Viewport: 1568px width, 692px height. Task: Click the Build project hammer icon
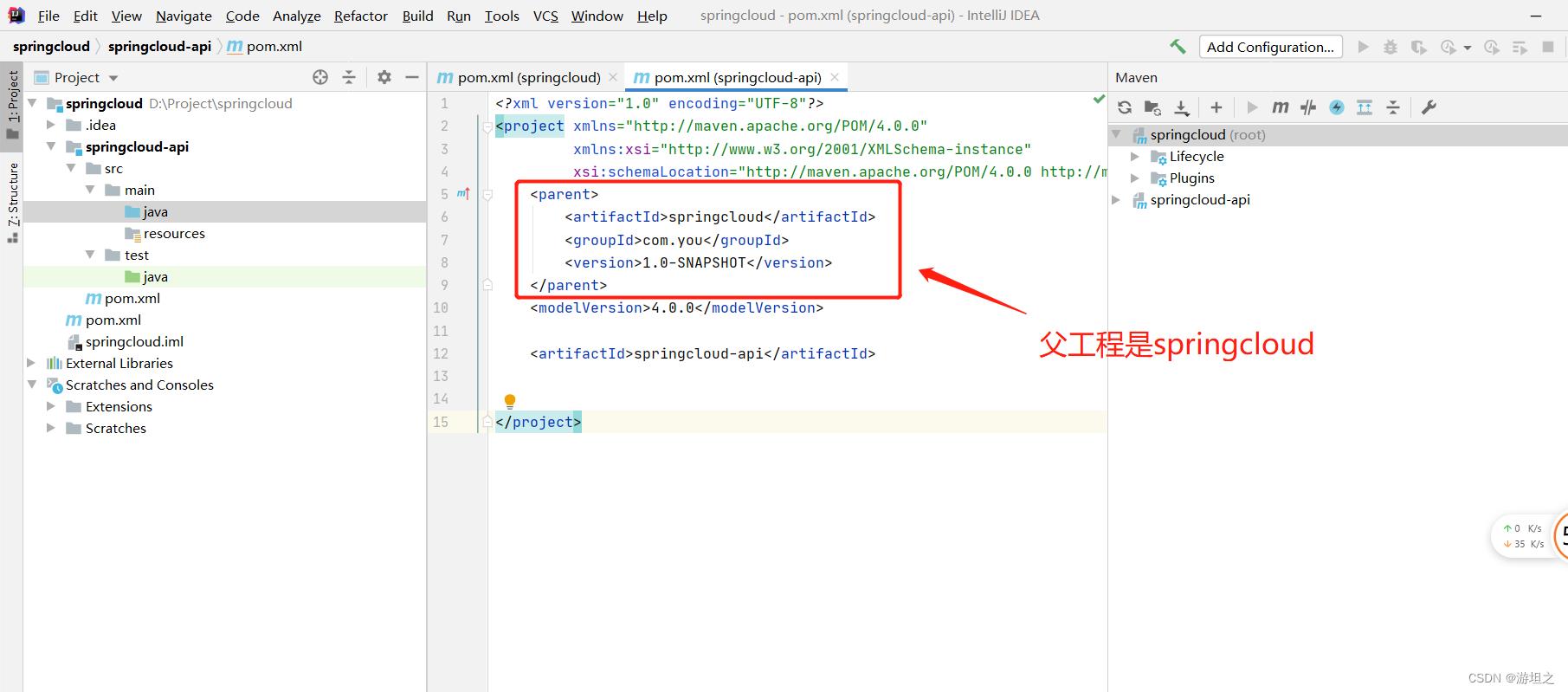[x=1178, y=47]
